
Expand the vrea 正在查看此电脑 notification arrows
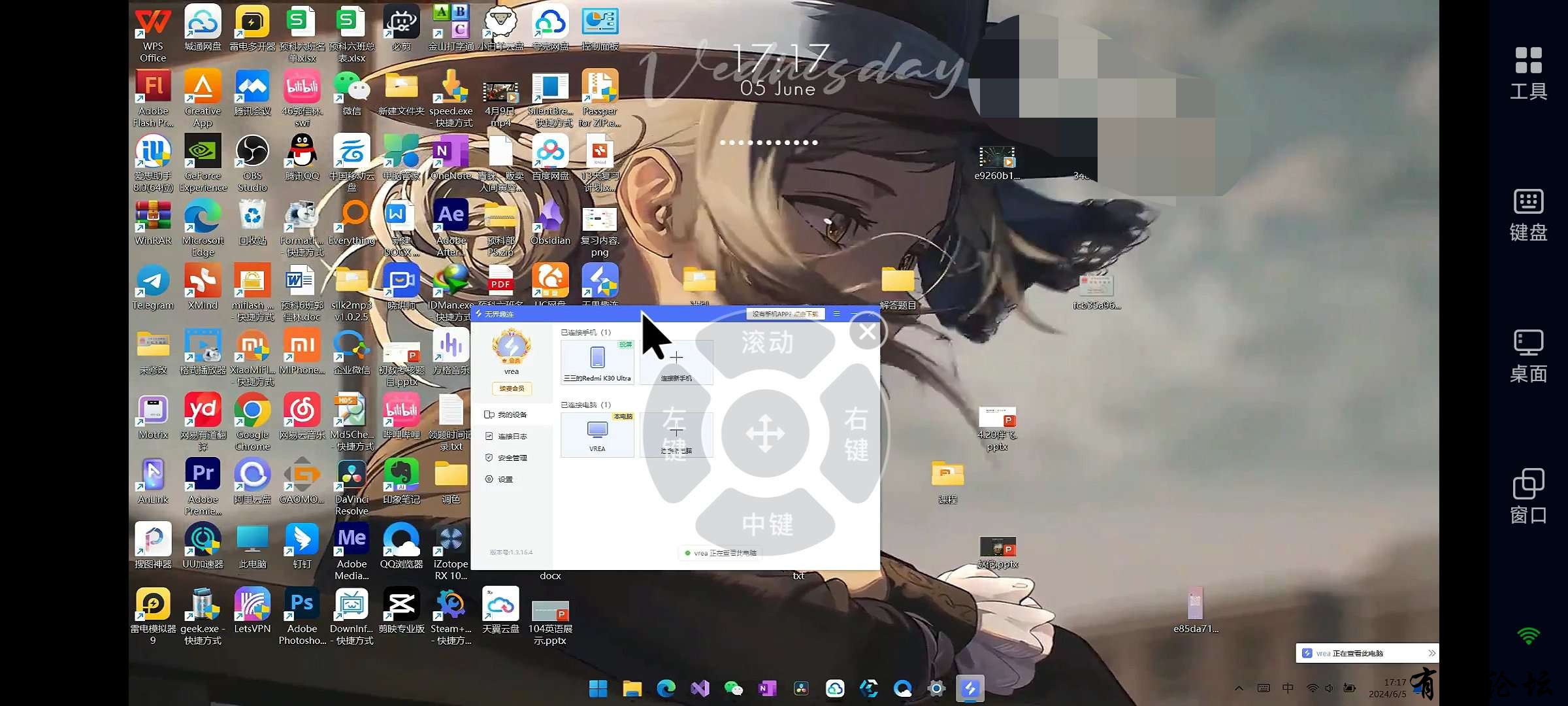1431,653
